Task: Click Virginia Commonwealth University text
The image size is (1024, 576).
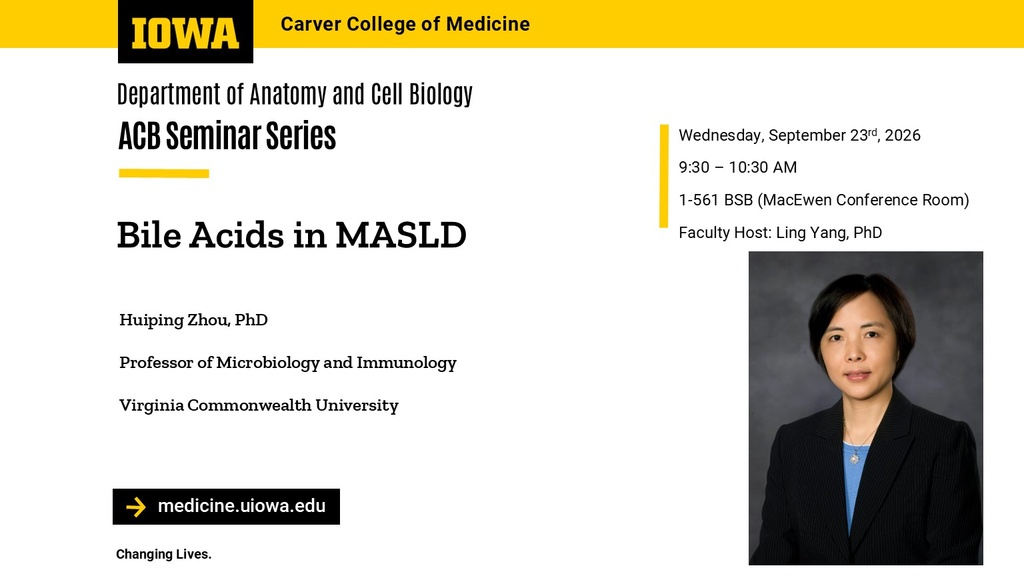Action: pos(259,406)
